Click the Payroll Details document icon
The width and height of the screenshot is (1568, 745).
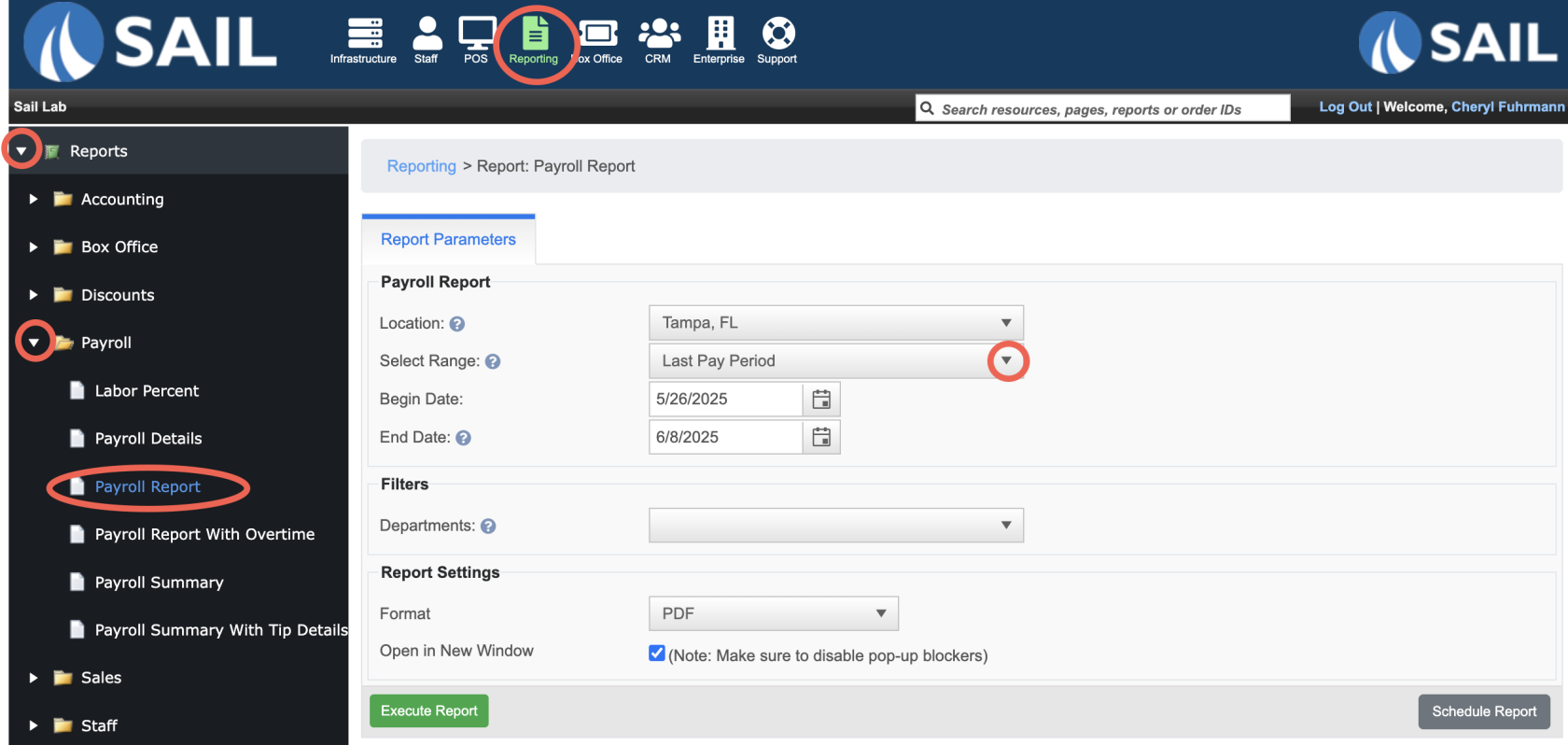point(77,438)
